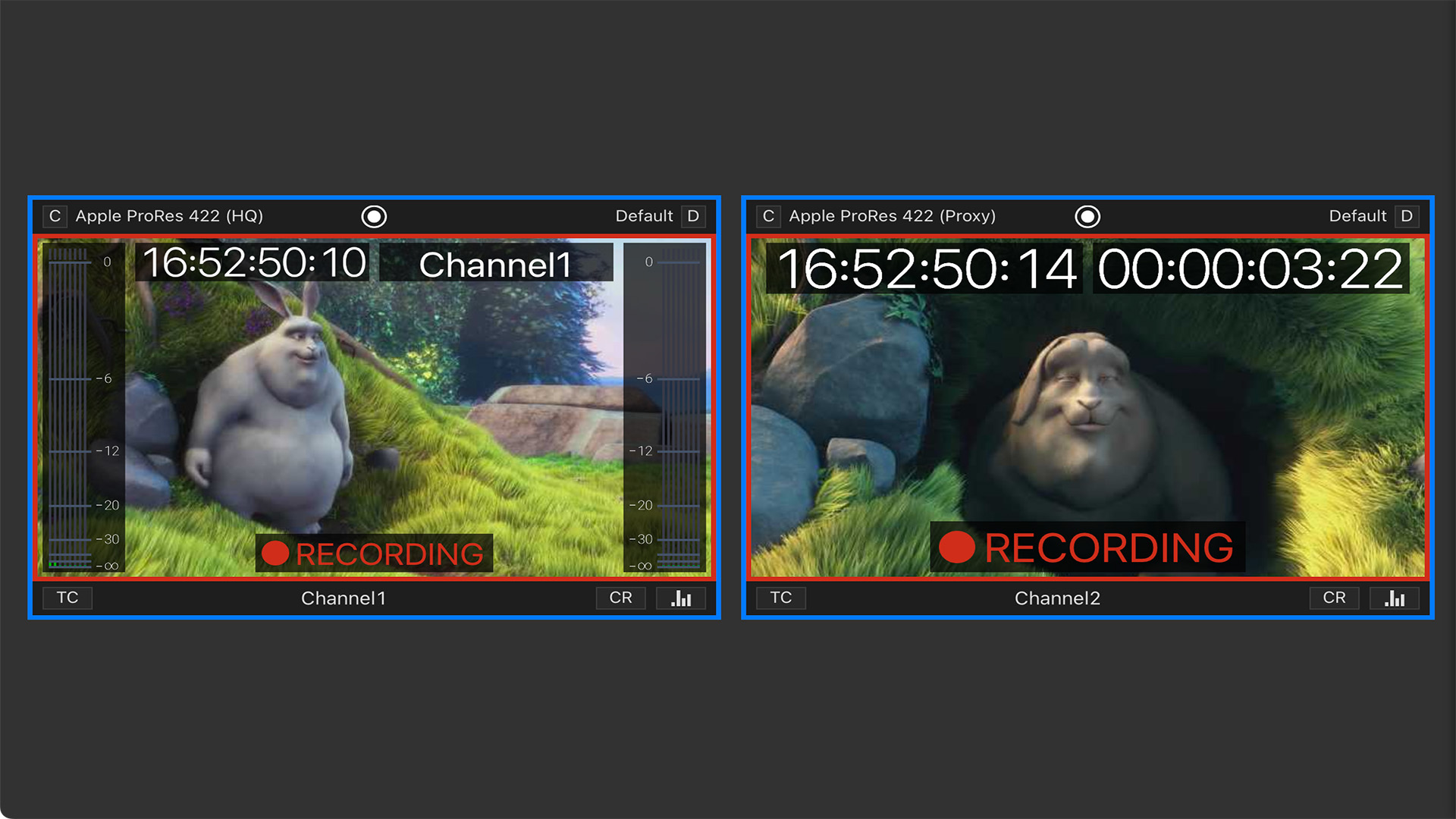Toggle audio meters icon on Channel1 panel
Image resolution: width=1456 pixels, height=819 pixels.
[681, 598]
